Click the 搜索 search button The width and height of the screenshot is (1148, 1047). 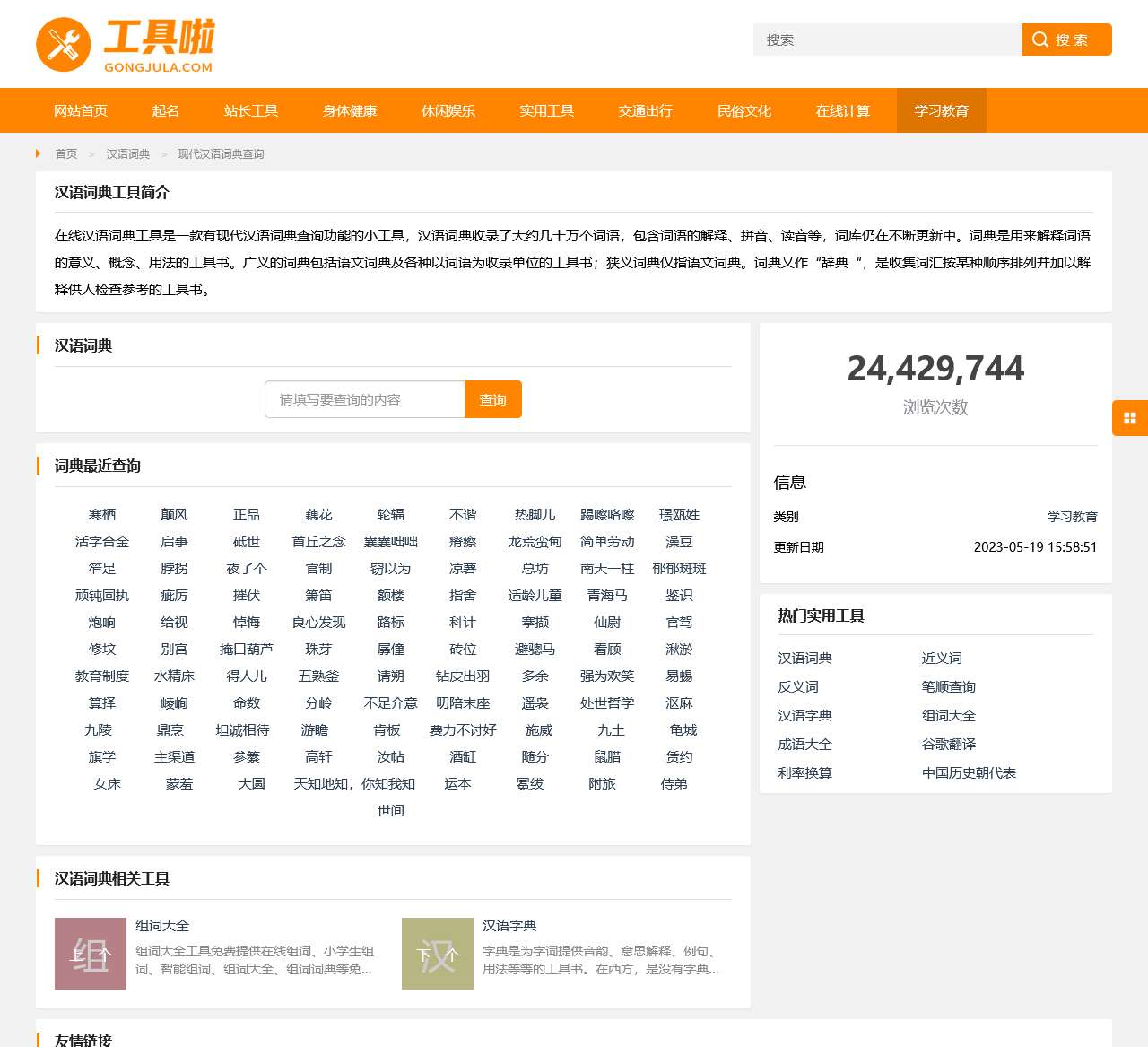[x=1066, y=39]
